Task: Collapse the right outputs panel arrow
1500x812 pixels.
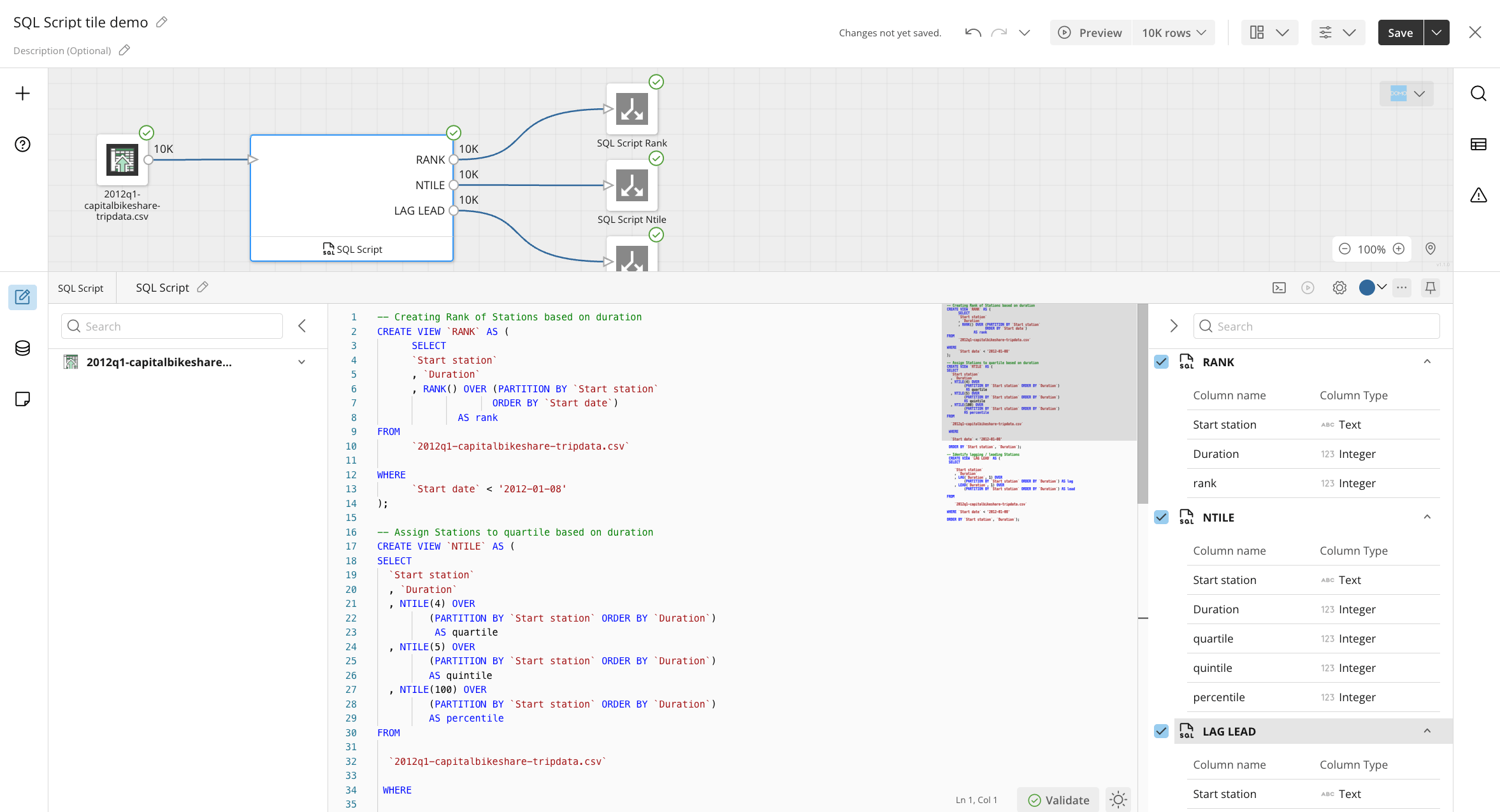Action: [1174, 326]
